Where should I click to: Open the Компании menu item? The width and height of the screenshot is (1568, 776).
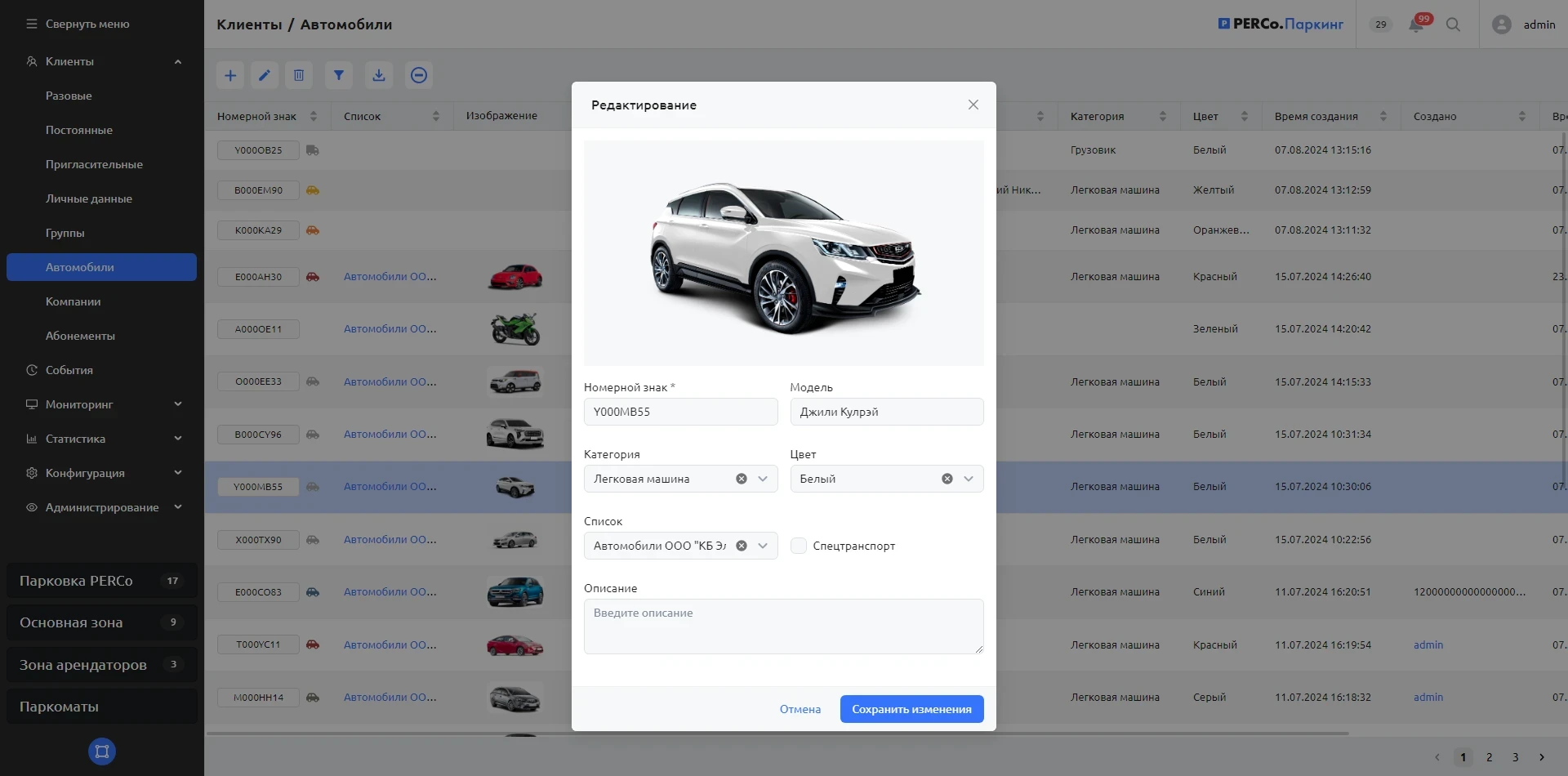click(x=73, y=301)
